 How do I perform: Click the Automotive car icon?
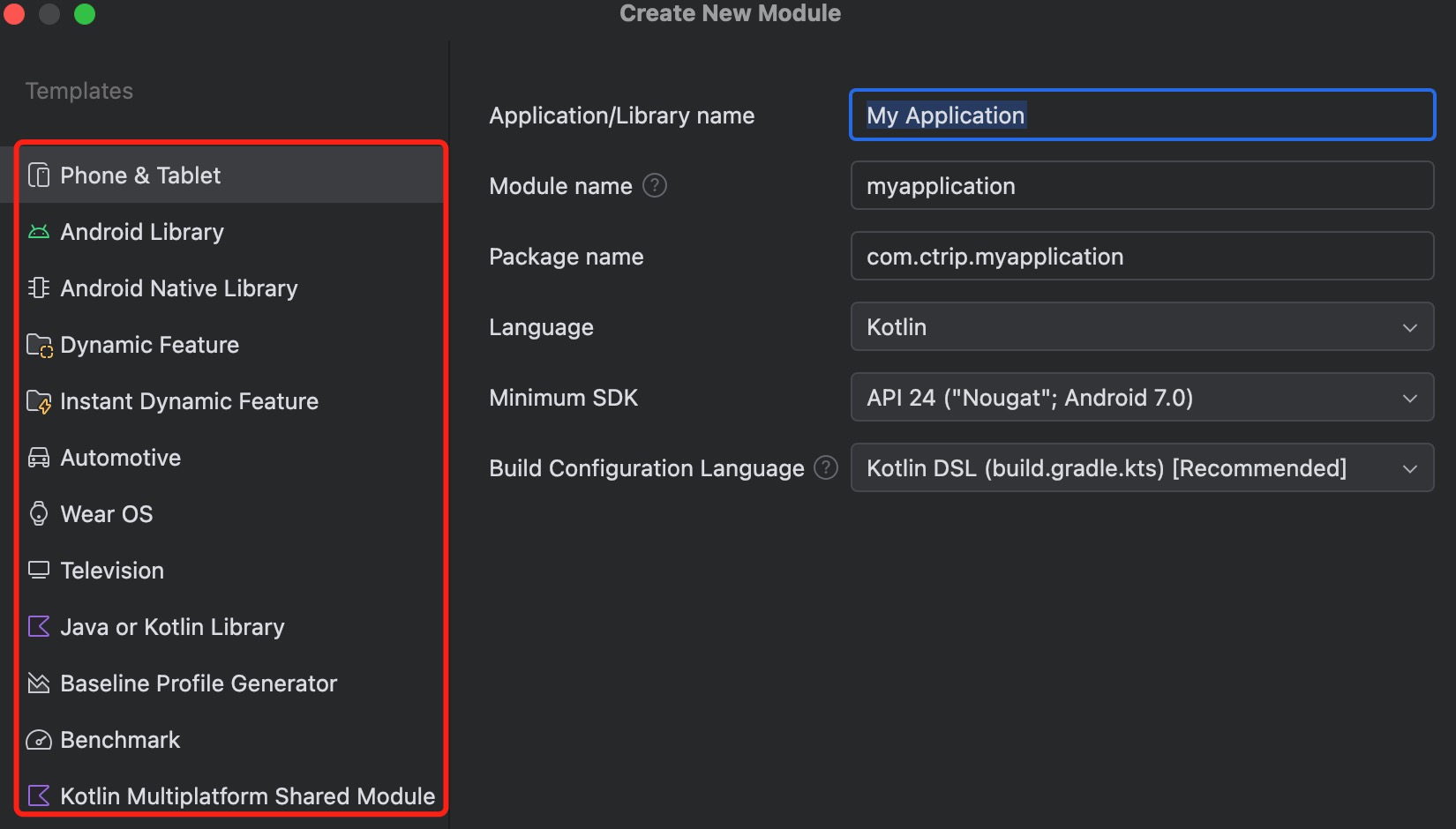coord(39,458)
